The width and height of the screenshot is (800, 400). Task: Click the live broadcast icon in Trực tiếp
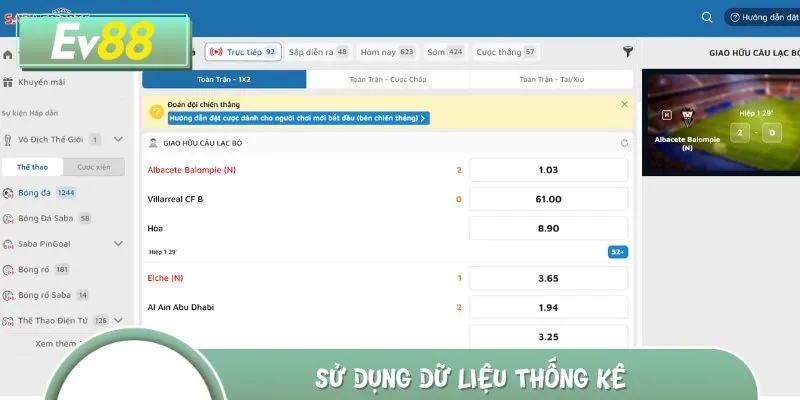point(216,52)
